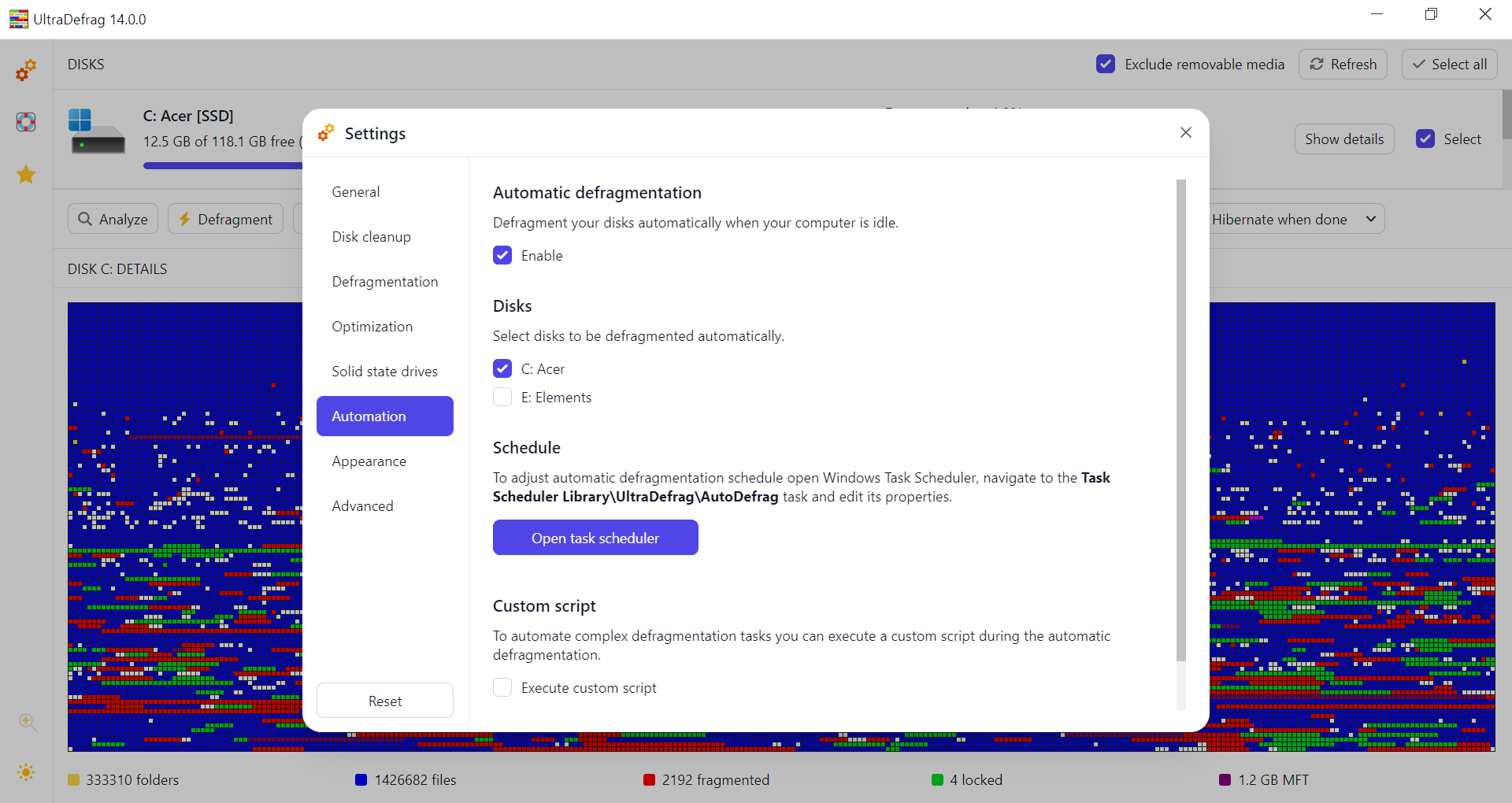The width and height of the screenshot is (1512, 803).
Task: Click the '1.2 GB MFT' status text
Action: 1273,780
